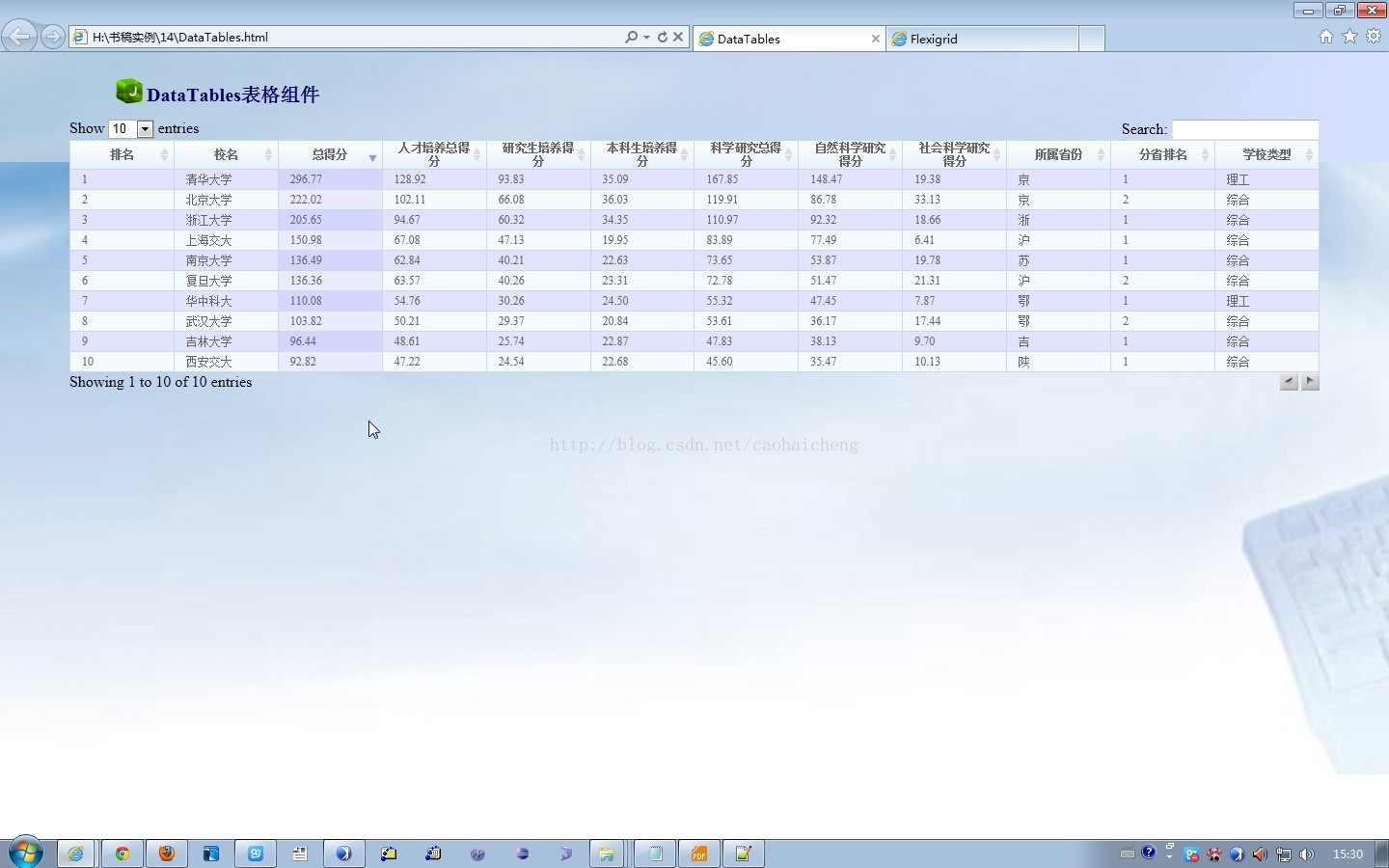Viewport: 1389px width, 868px height.
Task: Open the file explorer folder taskbar icon
Action: (x=607, y=854)
